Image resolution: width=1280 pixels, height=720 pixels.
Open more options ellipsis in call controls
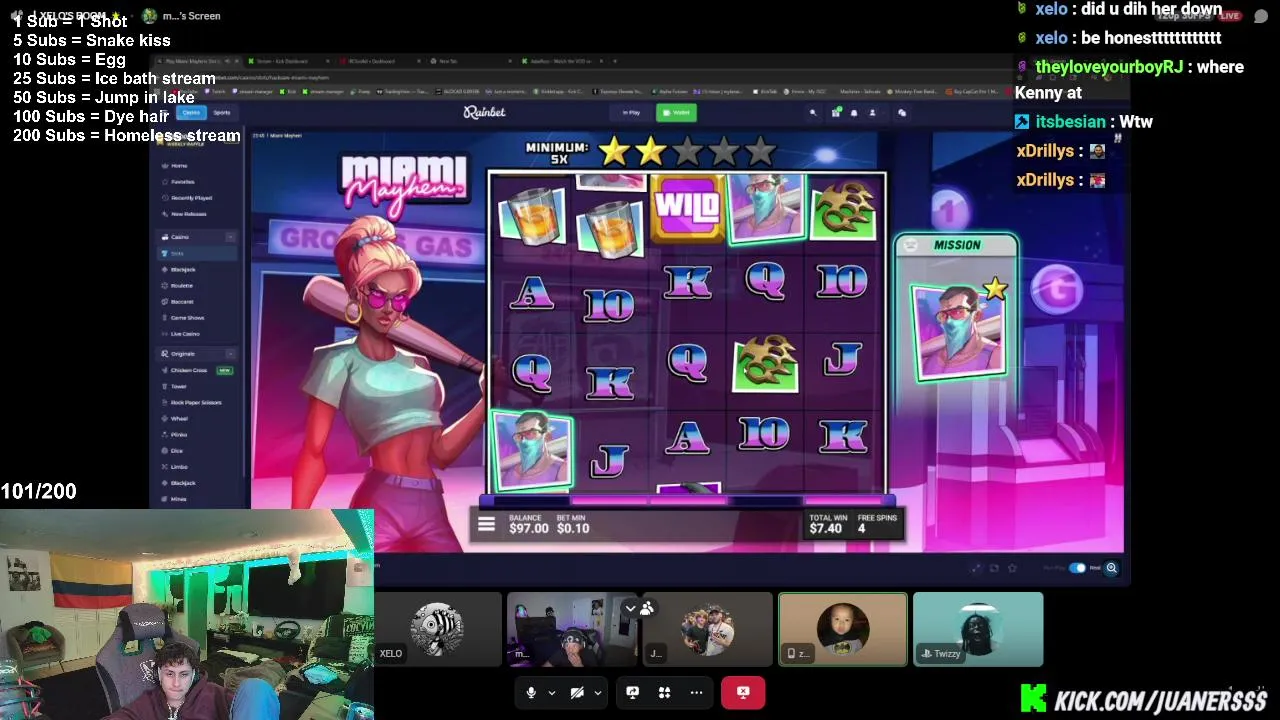[696, 692]
